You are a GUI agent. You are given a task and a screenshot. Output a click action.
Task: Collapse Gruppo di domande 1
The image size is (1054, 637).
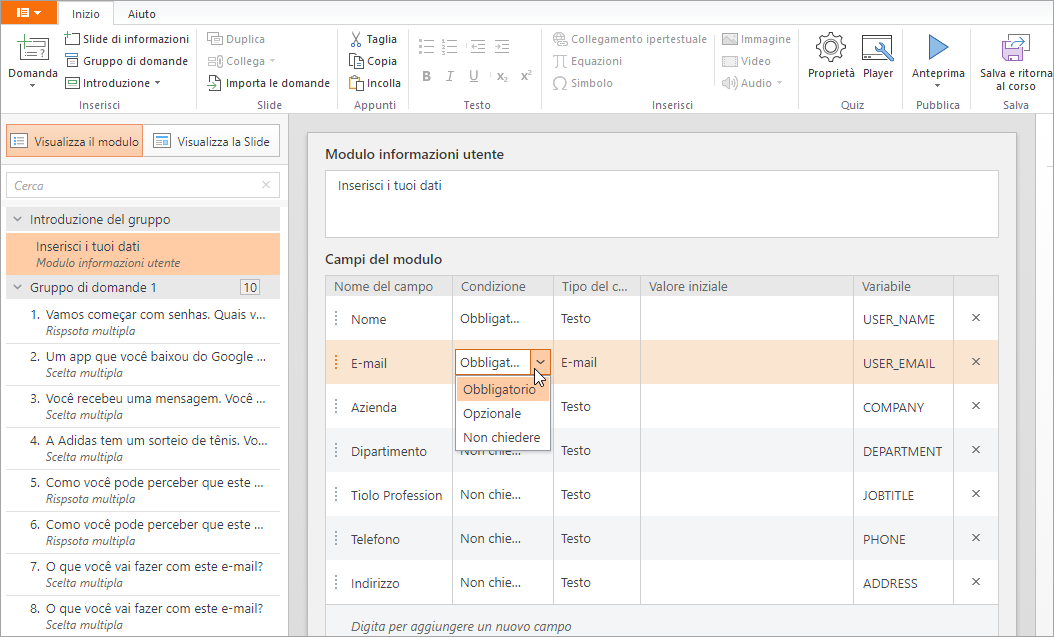tap(17, 288)
